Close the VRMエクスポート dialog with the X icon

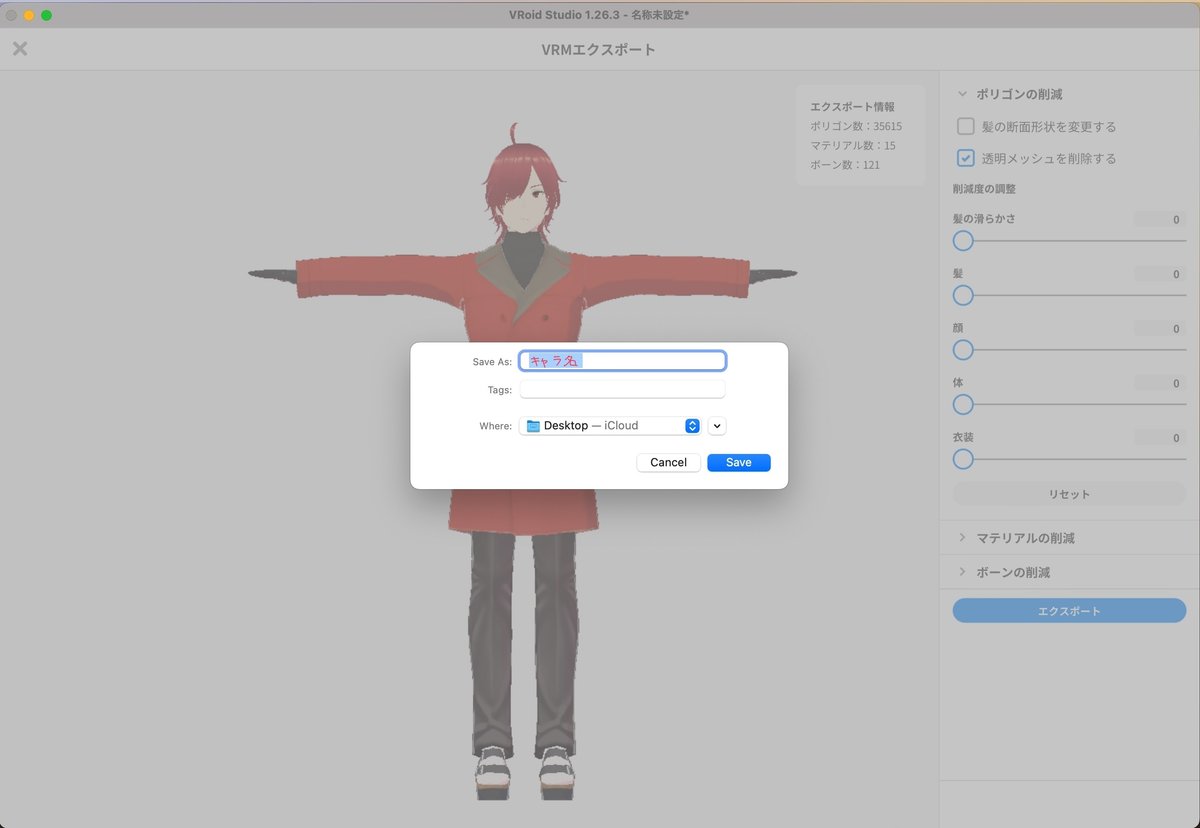(x=20, y=48)
